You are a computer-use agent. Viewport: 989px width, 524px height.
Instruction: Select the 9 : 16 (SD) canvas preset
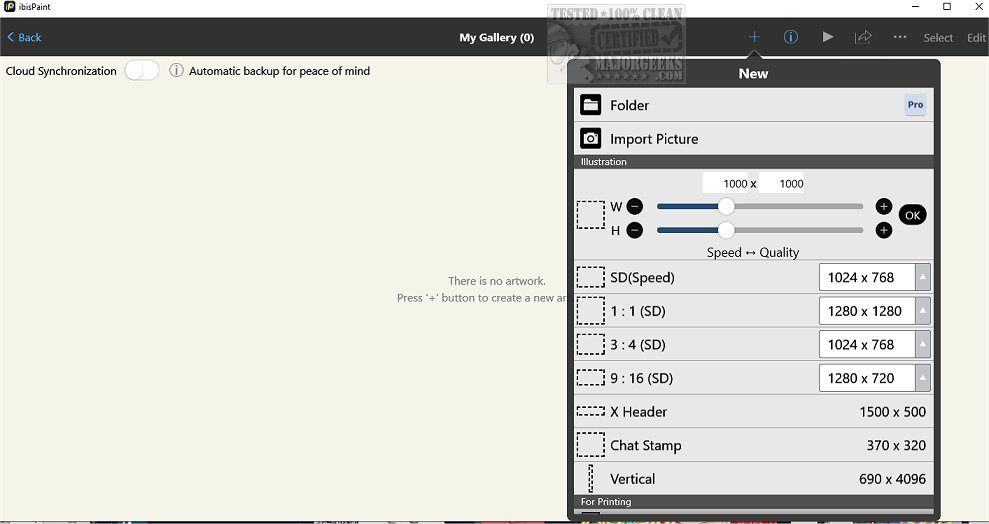click(754, 378)
